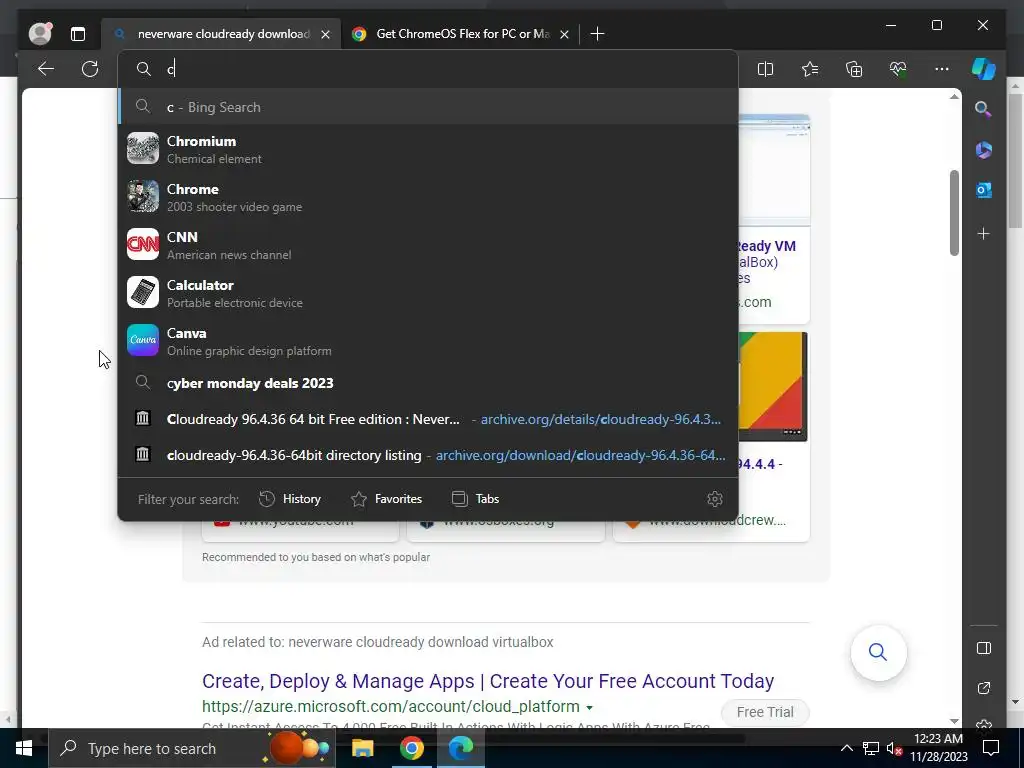This screenshot has height=768, width=1024.
Task: Show hidden system tray icons
Action: (x=846, y=748)
